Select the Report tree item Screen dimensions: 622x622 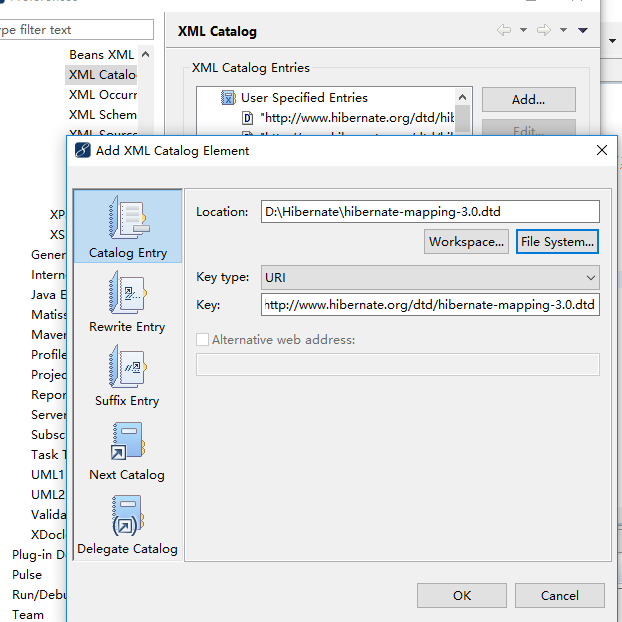(48, 395)
